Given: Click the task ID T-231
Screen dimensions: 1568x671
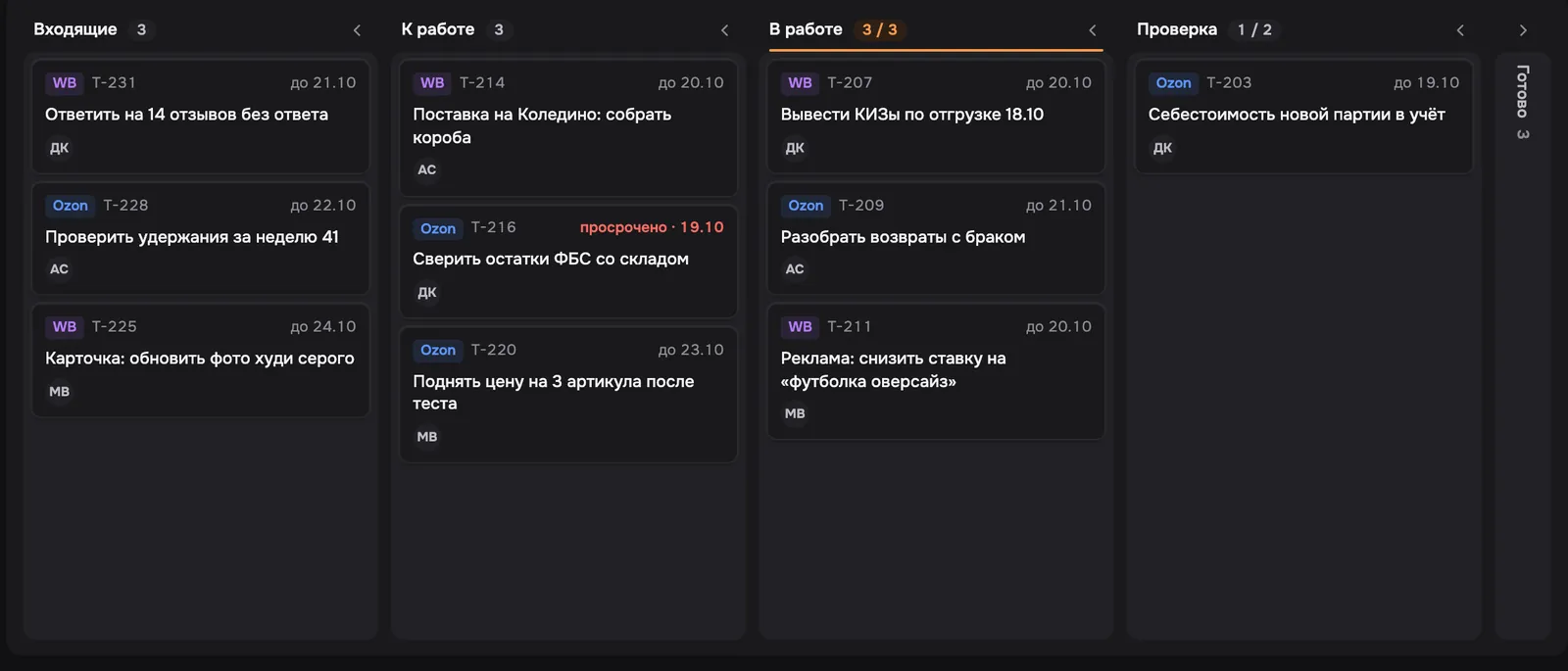Looking at the screenshot, I should (114, 83).
